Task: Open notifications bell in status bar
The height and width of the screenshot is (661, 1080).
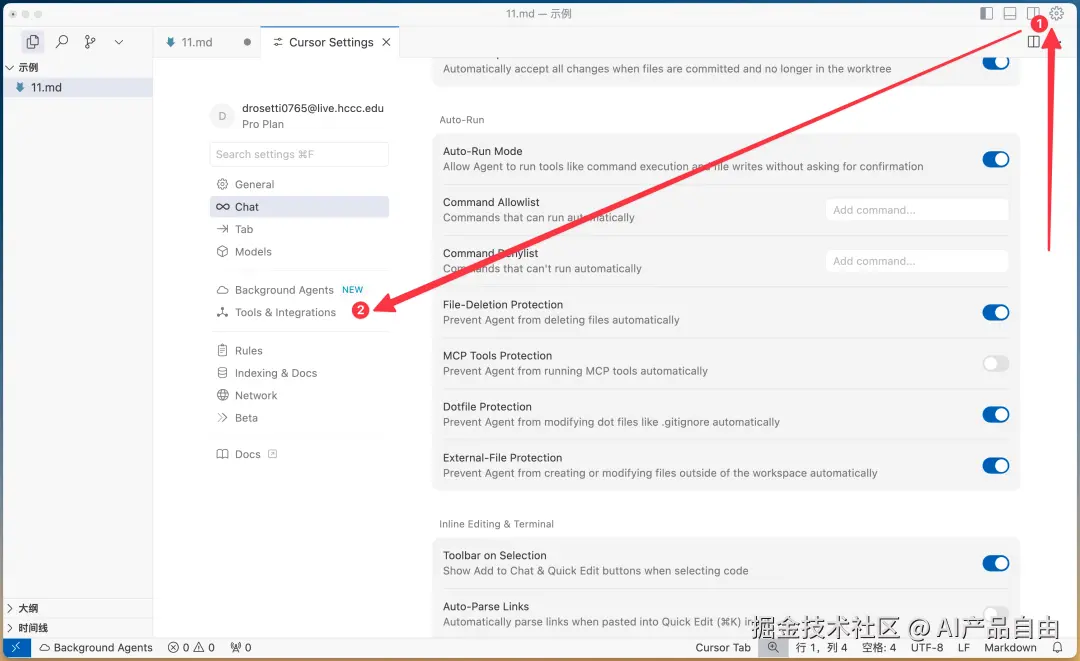Action: [x=1057, y=647]
